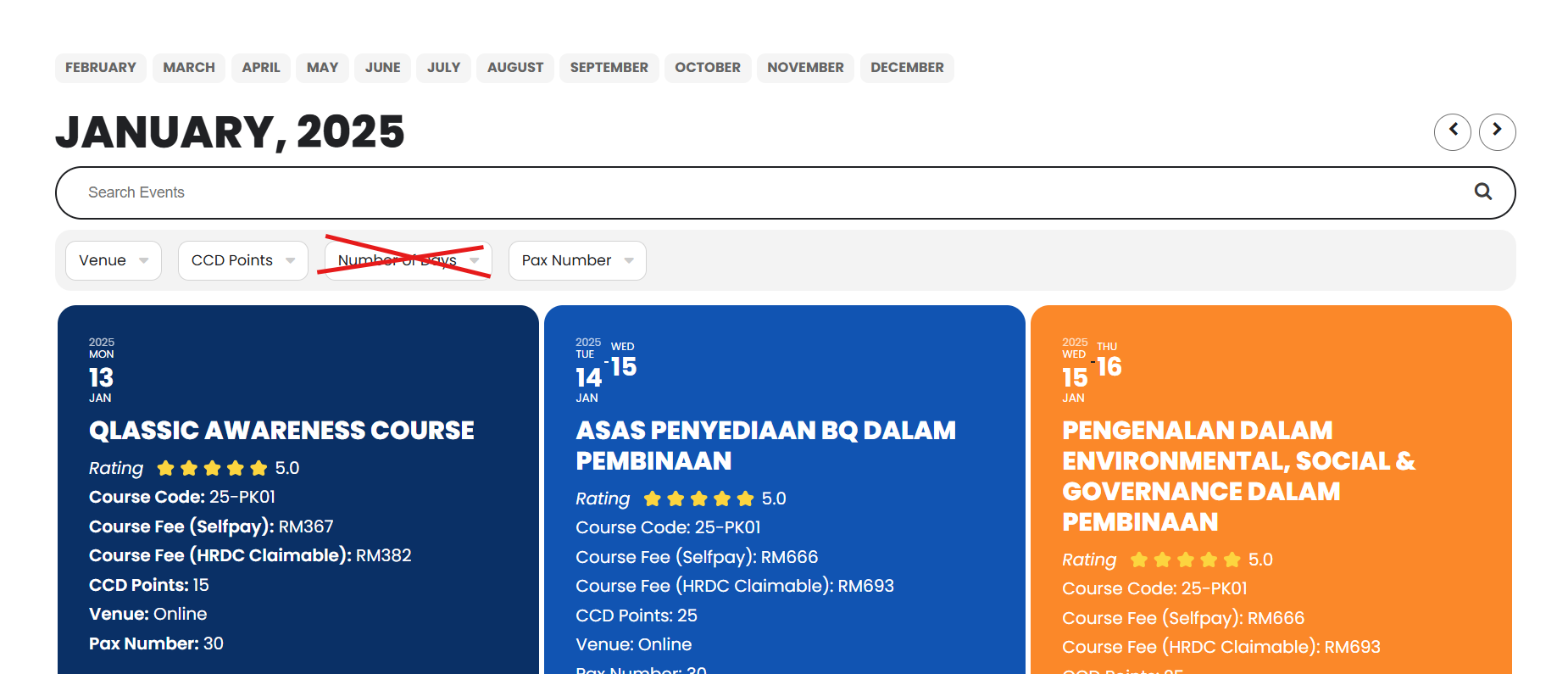Viewport: 1568px width, 674px height.
Task: Select the March month tab
Action: pyautogui.click(x=189, y=68)
